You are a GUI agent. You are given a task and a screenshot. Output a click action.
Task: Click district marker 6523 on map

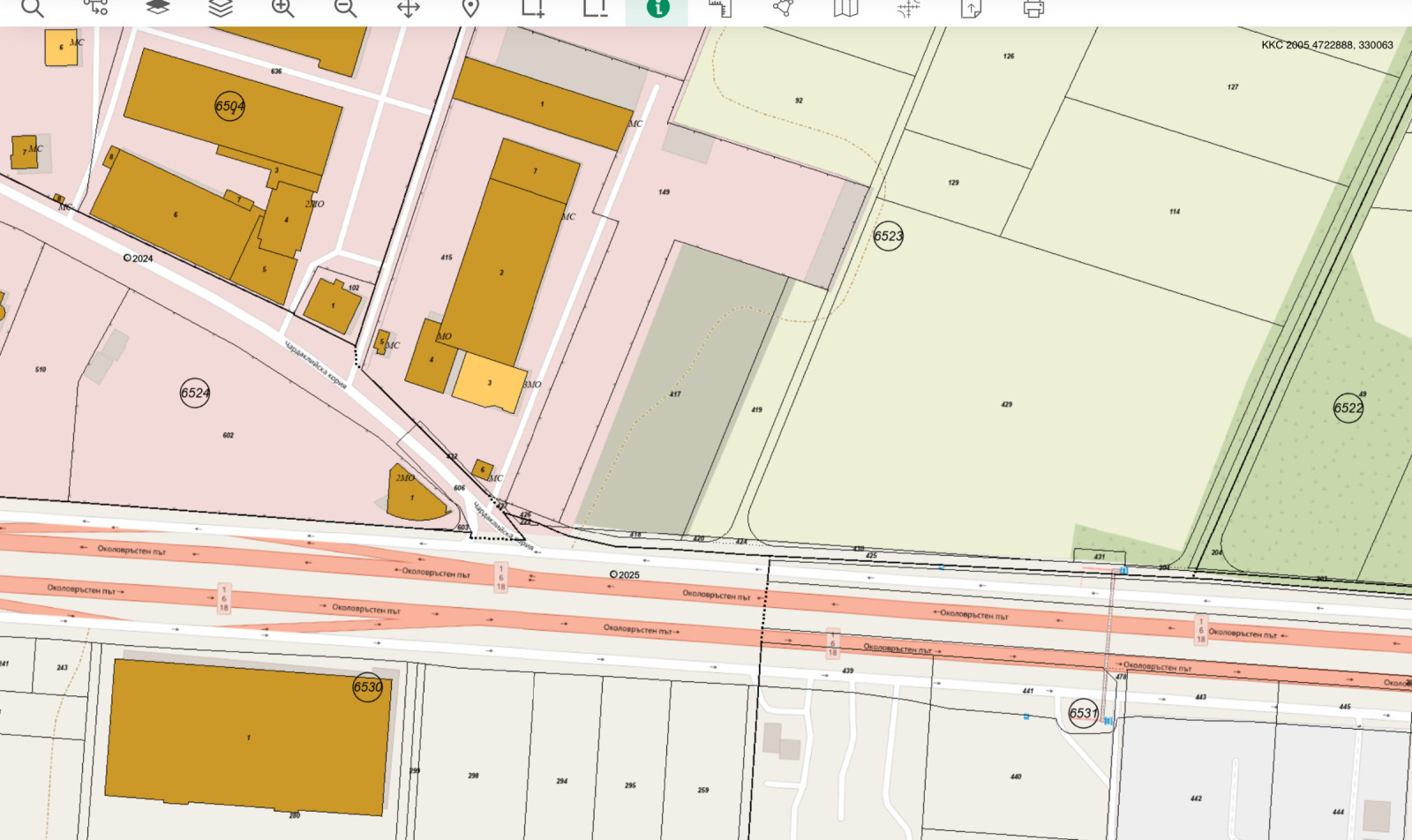pyautogui.click(x=888, y=236)
